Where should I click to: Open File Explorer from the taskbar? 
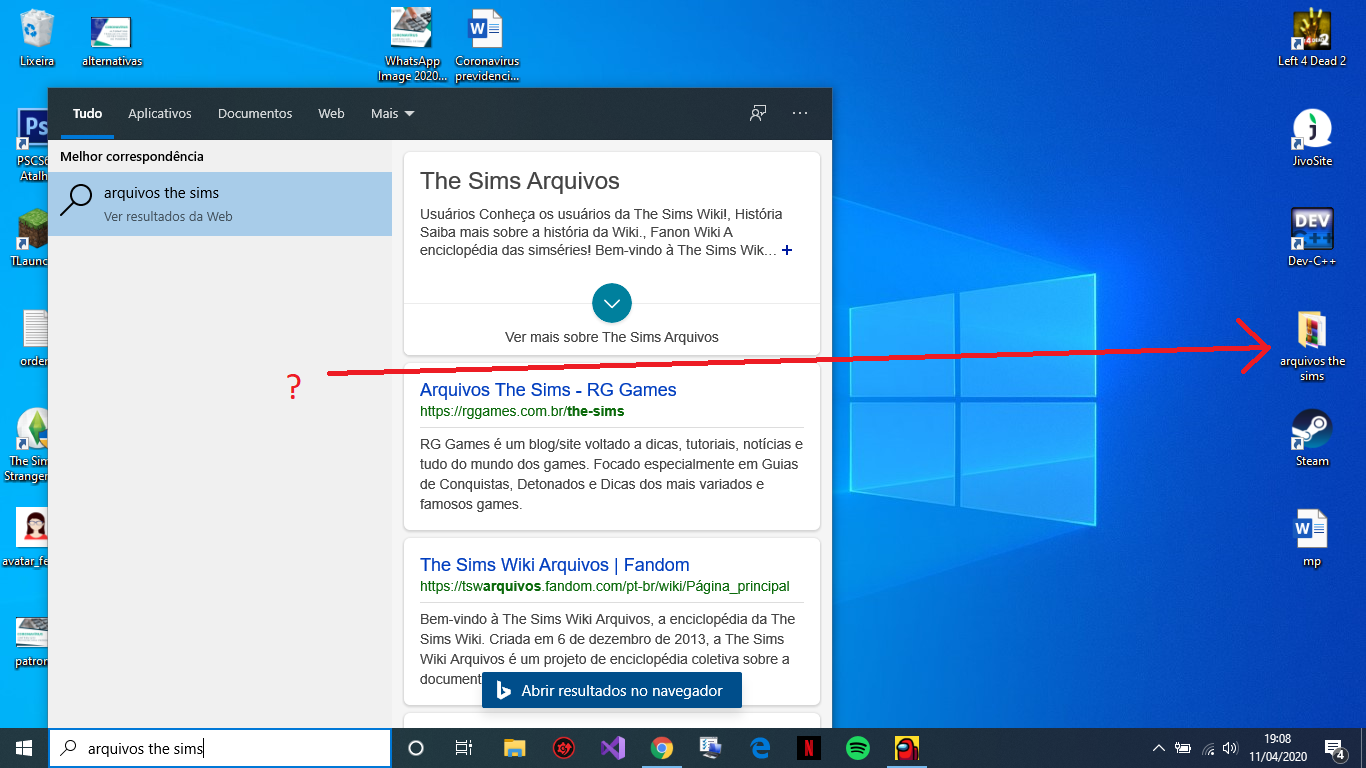coord(514,748)
